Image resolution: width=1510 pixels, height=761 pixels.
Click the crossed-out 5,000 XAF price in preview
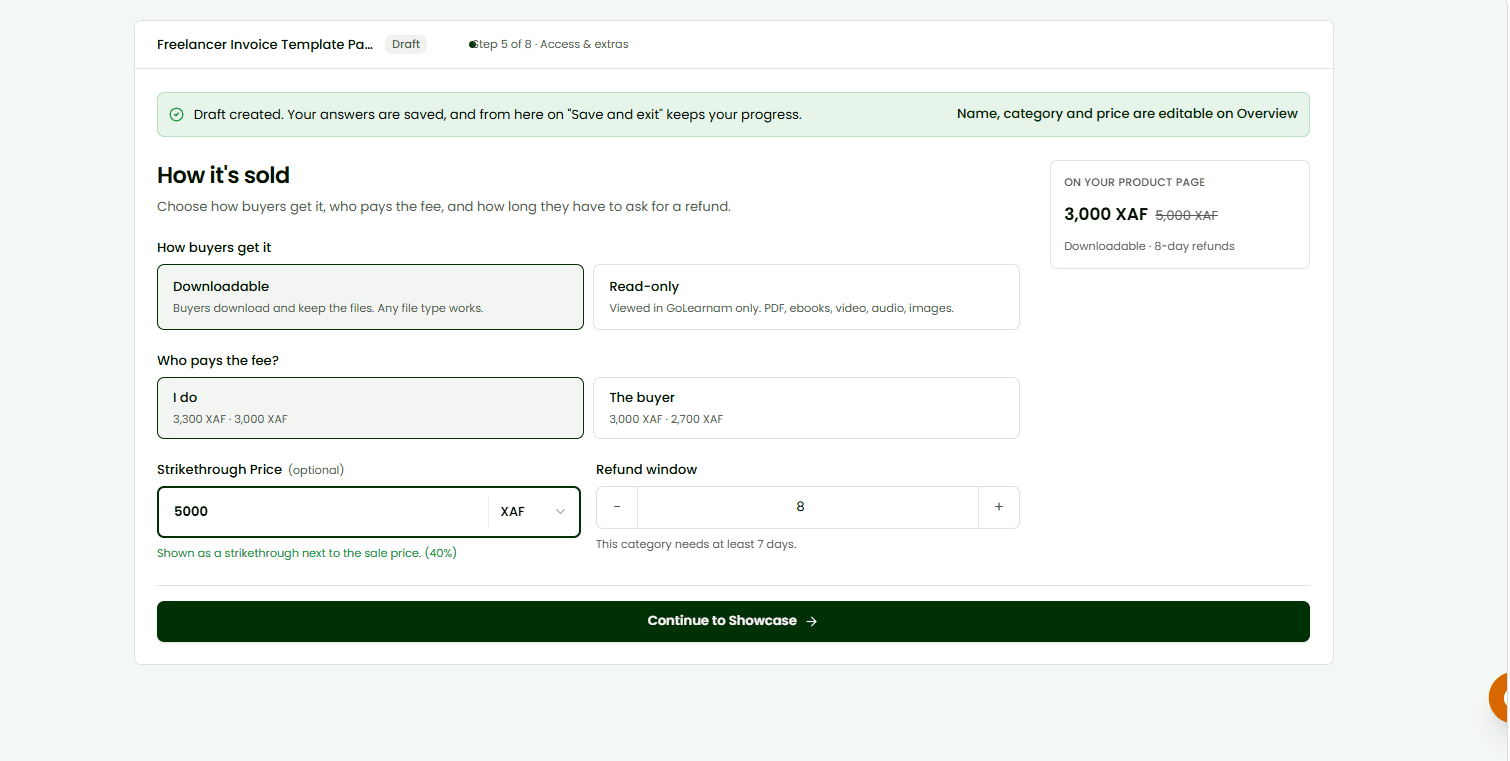1186,216
